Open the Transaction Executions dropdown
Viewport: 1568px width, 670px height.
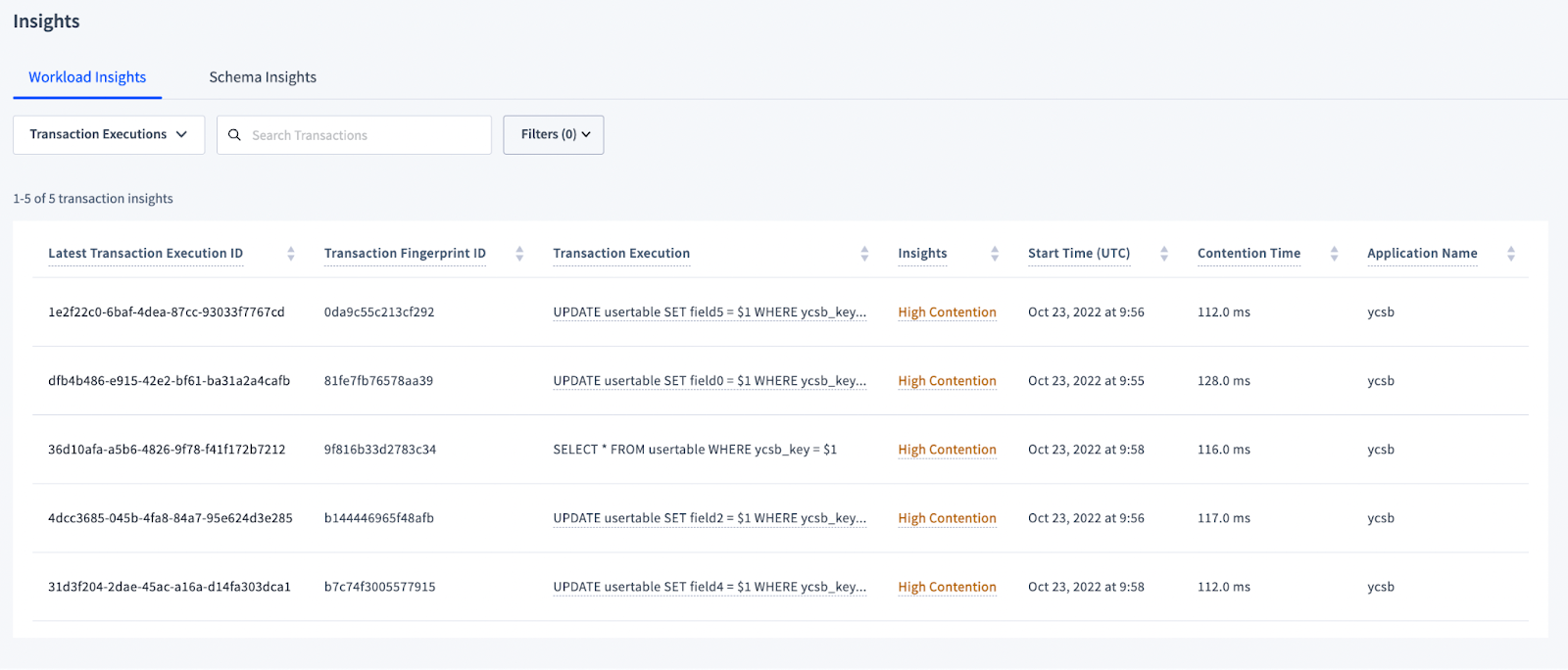(109, 135)
